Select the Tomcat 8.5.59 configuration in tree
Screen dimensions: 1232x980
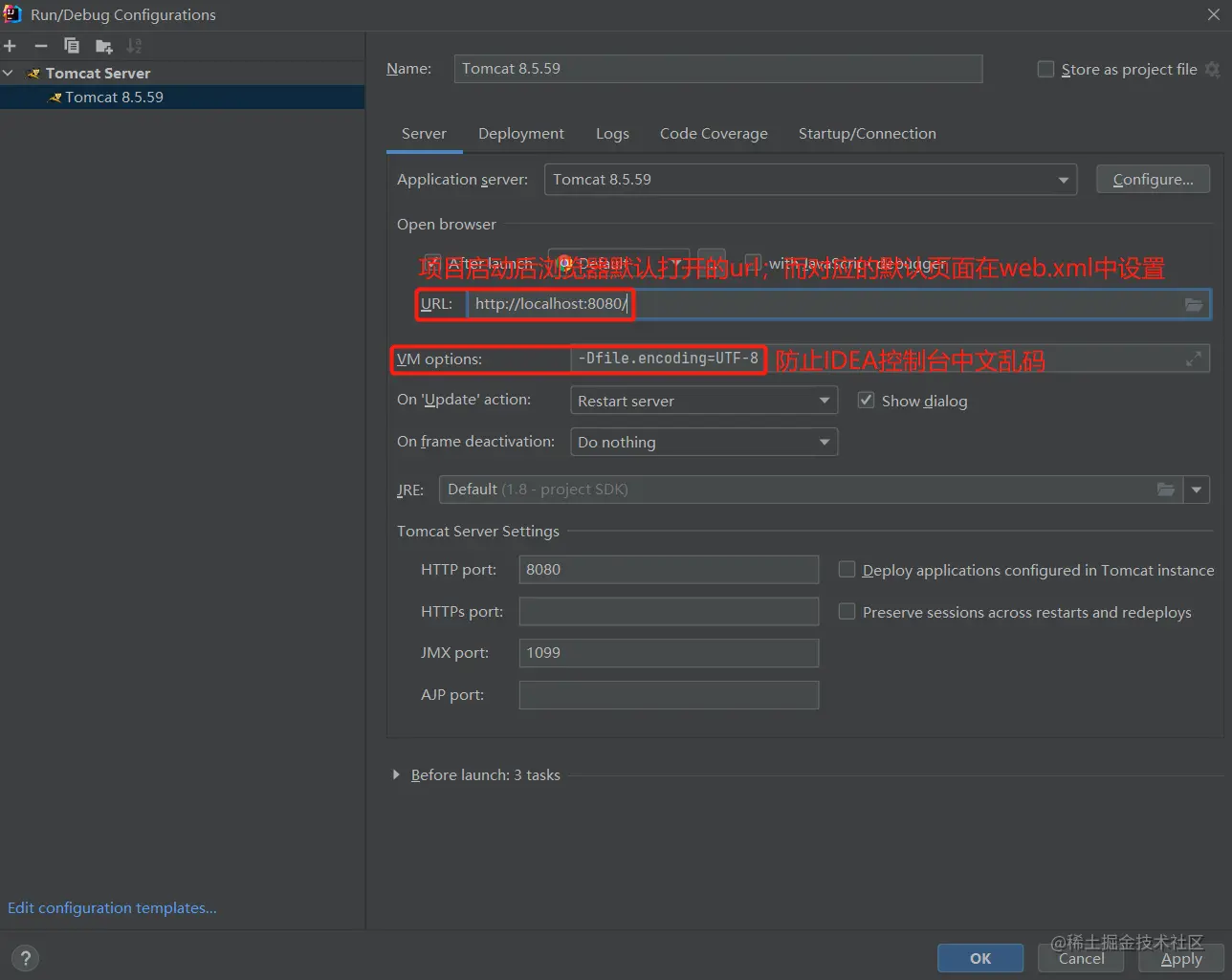point(182,98)
